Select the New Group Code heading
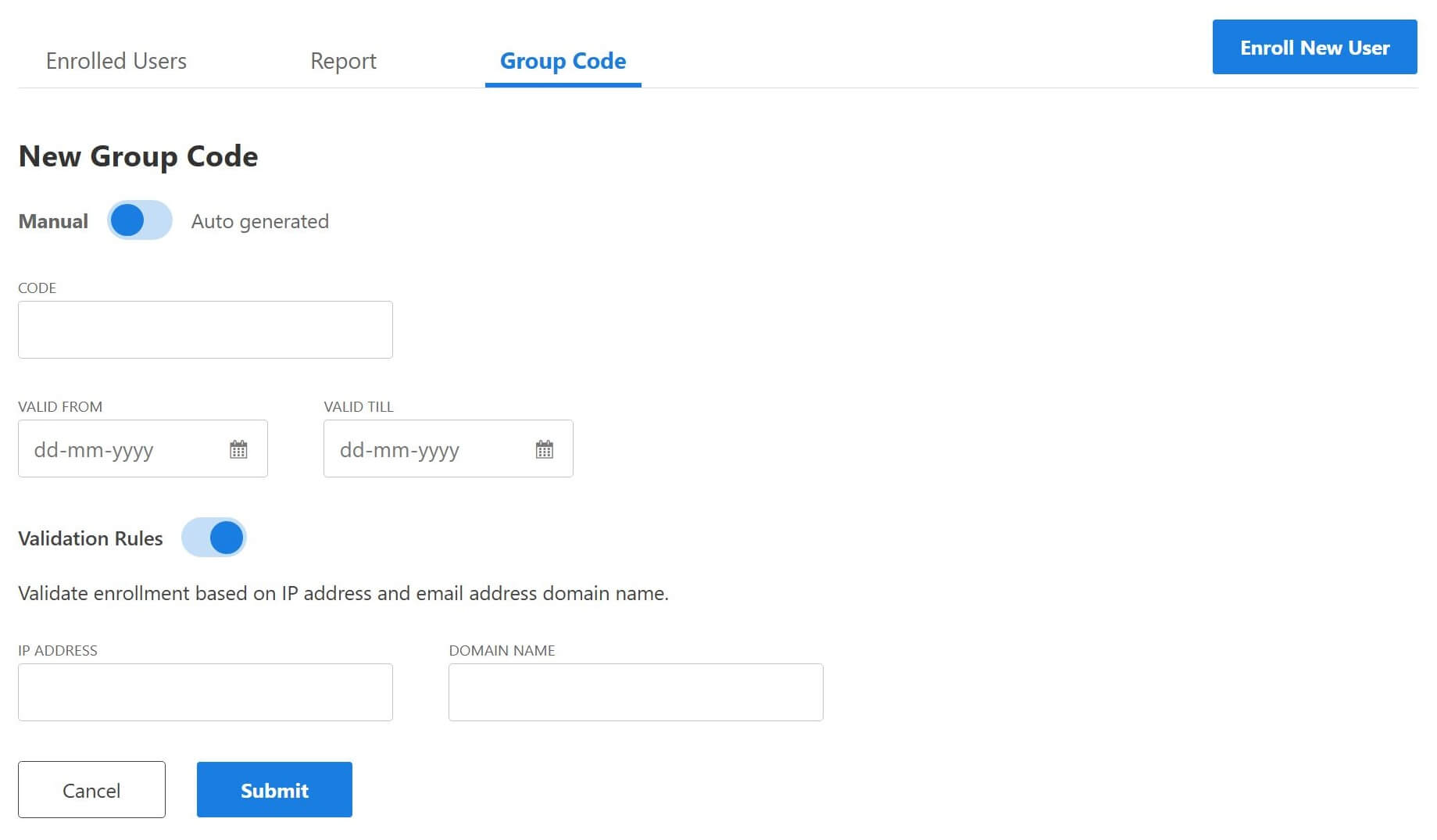The width and height of the screenshot is (1437, 840). (x=138, y=156)
